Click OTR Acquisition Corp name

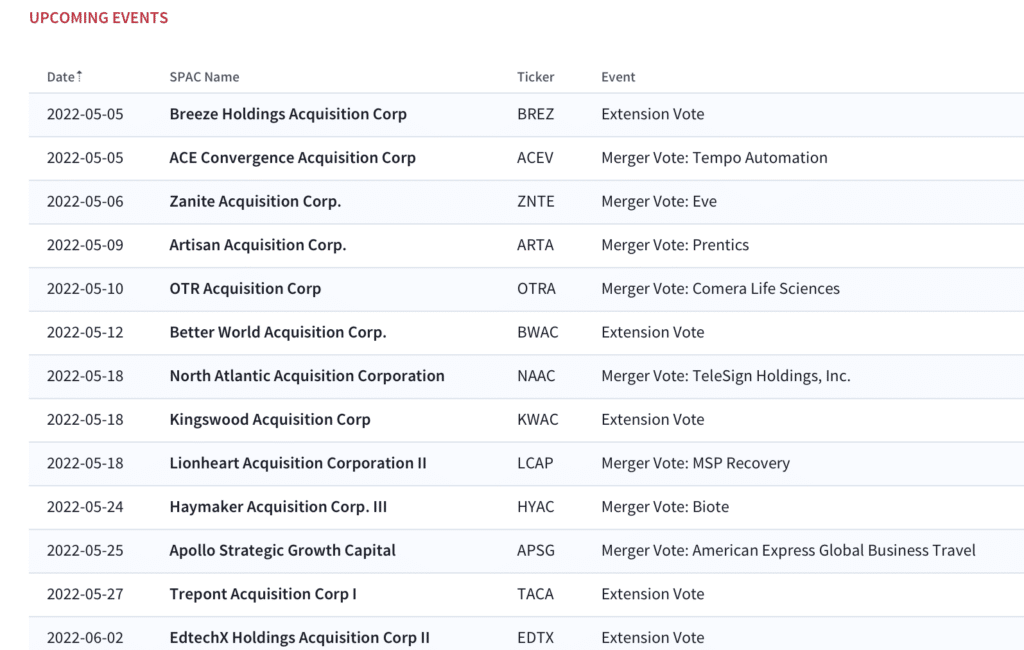coord(246,289)
